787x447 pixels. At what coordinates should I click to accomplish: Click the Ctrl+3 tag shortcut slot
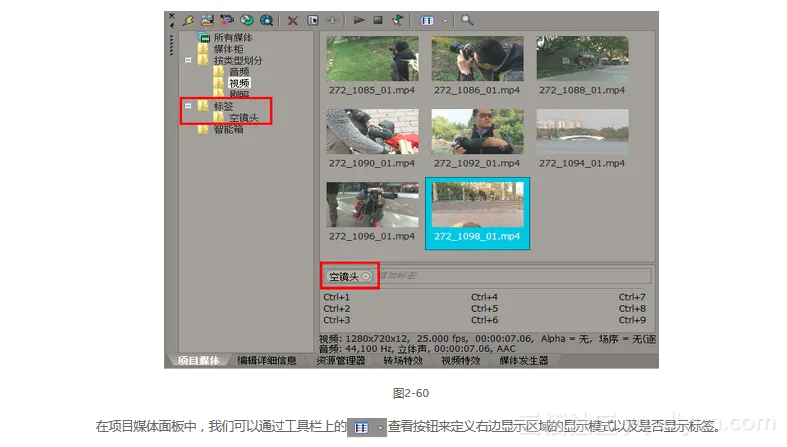[336, 320]
